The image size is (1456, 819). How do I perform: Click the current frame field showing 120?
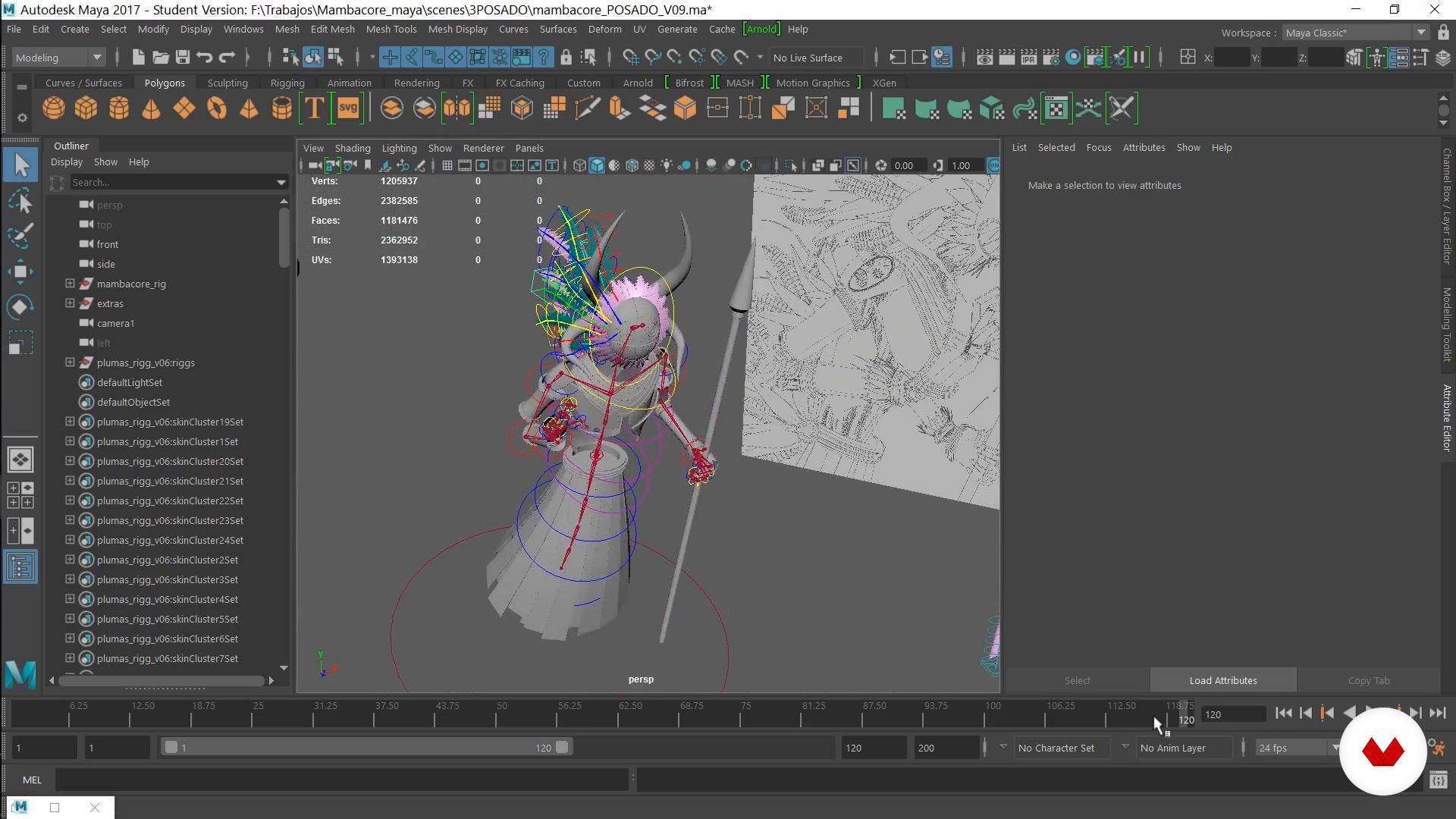click(1234, 714)
